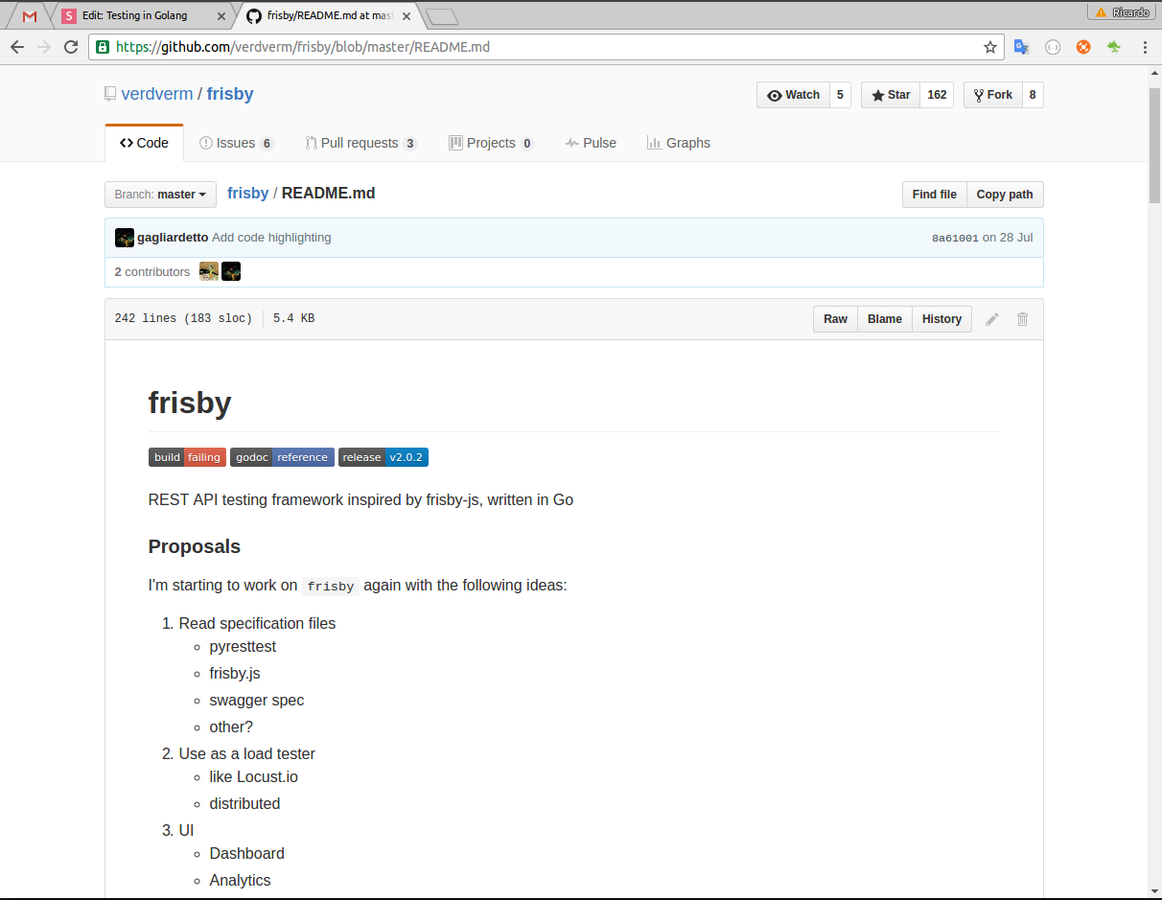Click the gray circular extension icon
The width and height of the screenshot is (1162, 900).
(x=1052, y=47)
